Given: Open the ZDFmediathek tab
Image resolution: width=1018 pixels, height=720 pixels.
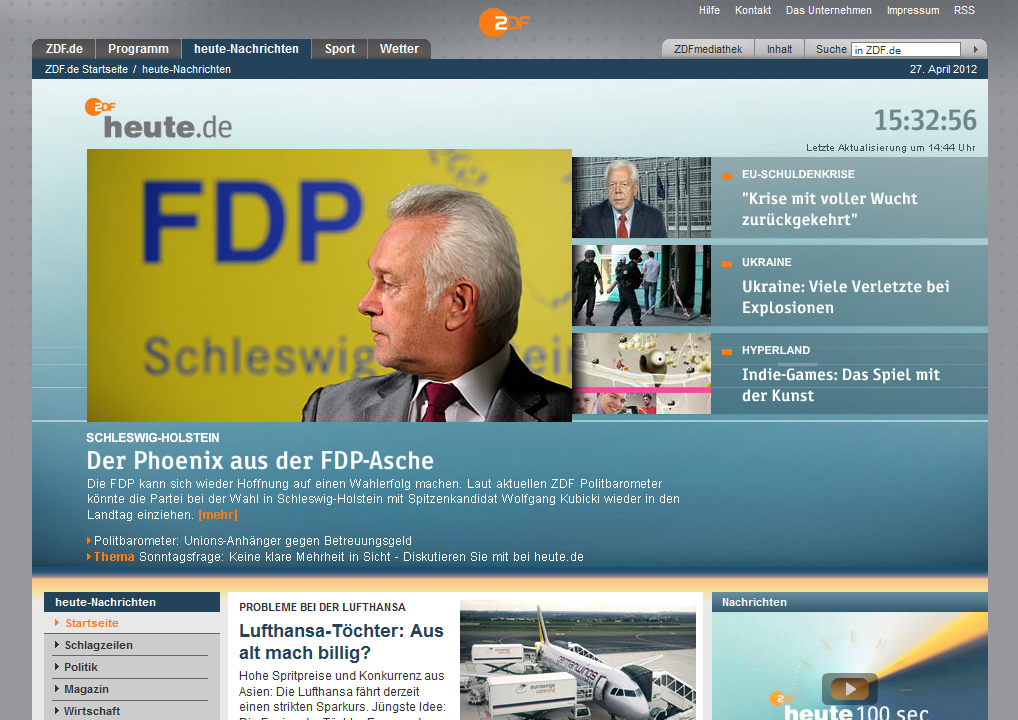Looking at the screenshot, I should [x=708, y=49].
